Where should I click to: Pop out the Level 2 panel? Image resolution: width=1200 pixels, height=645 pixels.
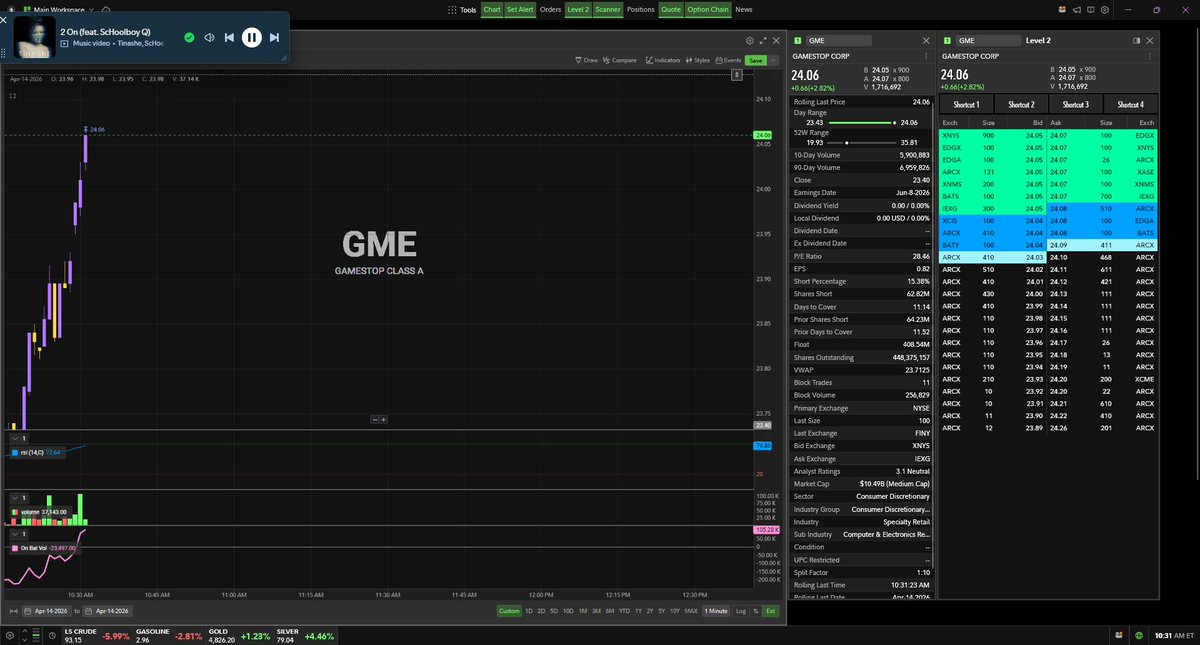(1137, 41)
